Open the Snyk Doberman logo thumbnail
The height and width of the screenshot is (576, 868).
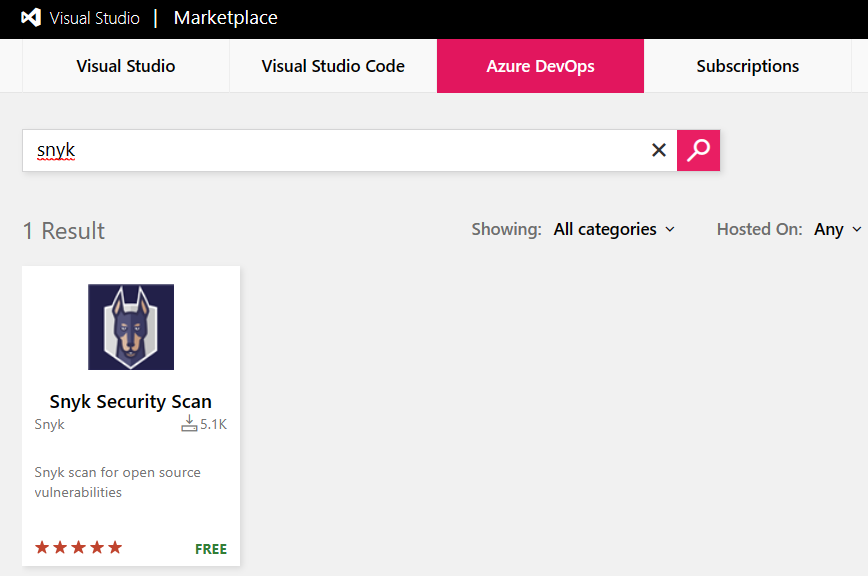coord(131,326)
